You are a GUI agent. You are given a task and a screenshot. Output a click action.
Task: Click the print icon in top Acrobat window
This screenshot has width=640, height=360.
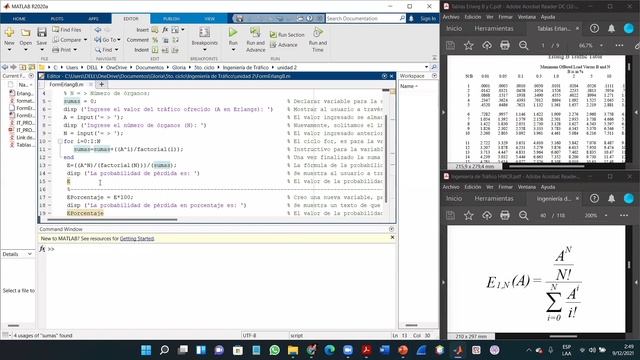(x=505, y=45)
